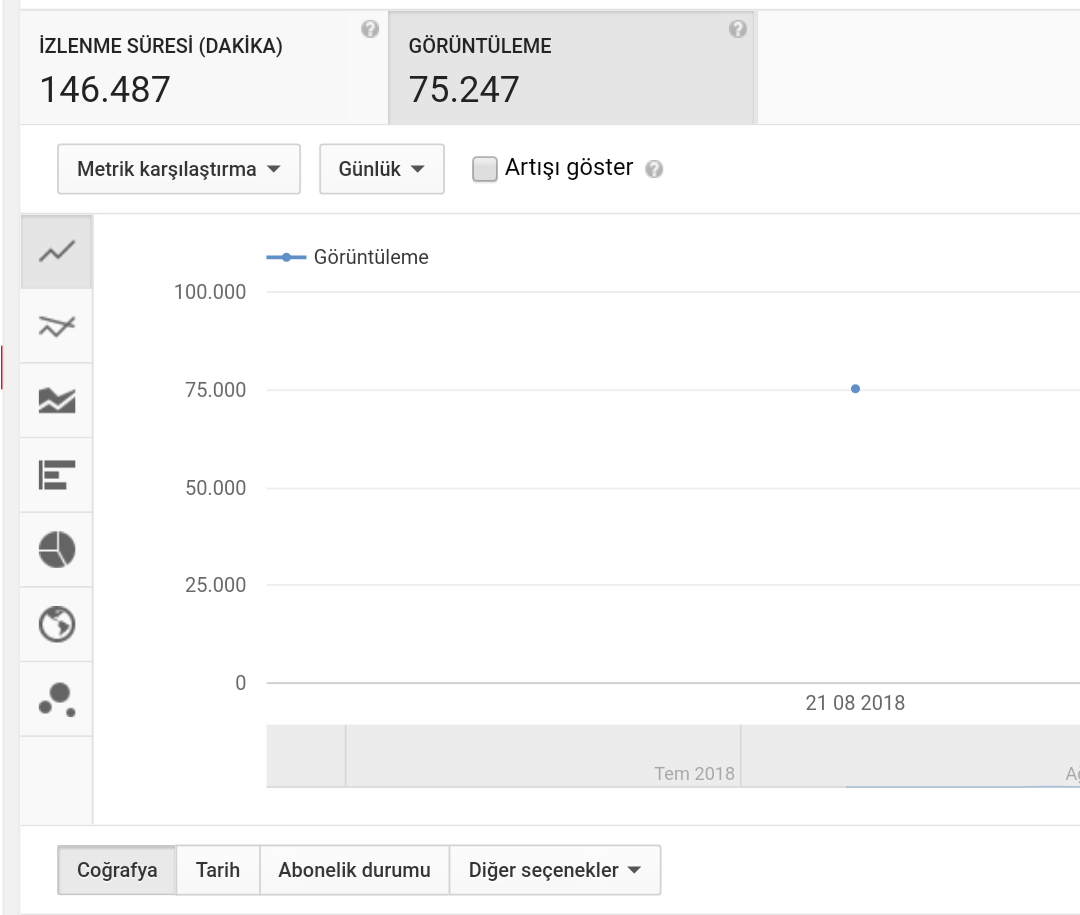Open help icon beside Artışı göster
The image size is (1080, 915).
[x=654, y=169]
